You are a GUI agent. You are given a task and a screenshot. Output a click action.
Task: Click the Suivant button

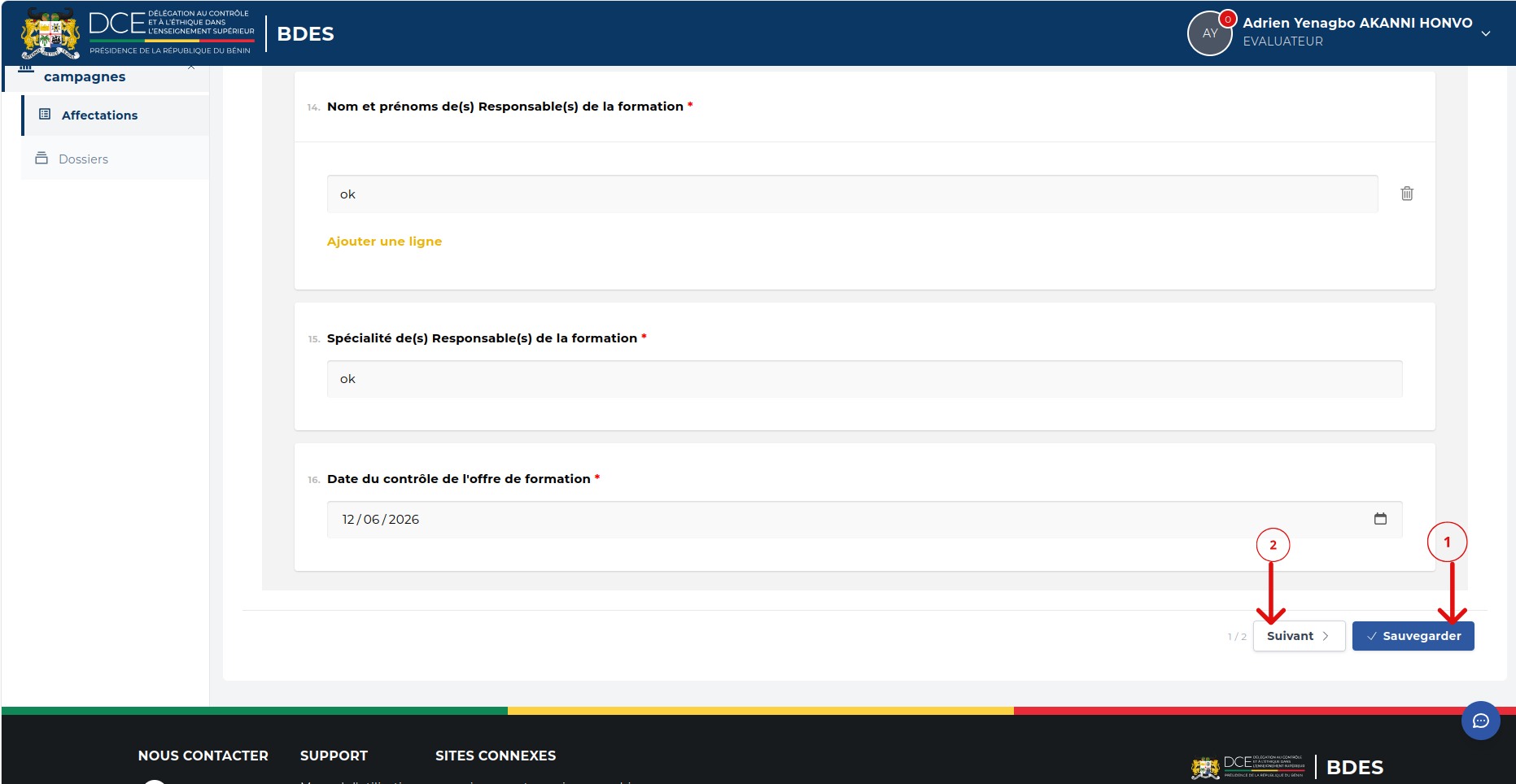click(1299, 636)
